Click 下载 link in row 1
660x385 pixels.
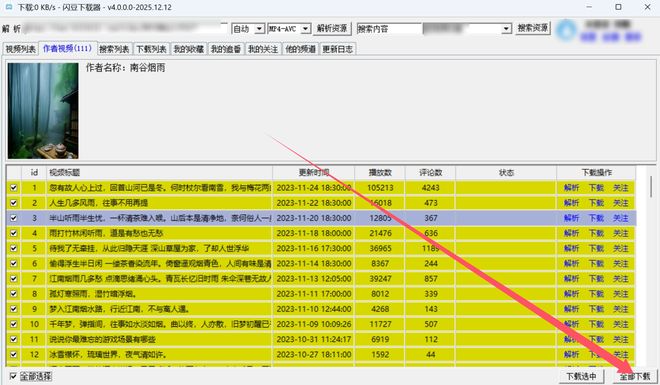click(596, 188)
